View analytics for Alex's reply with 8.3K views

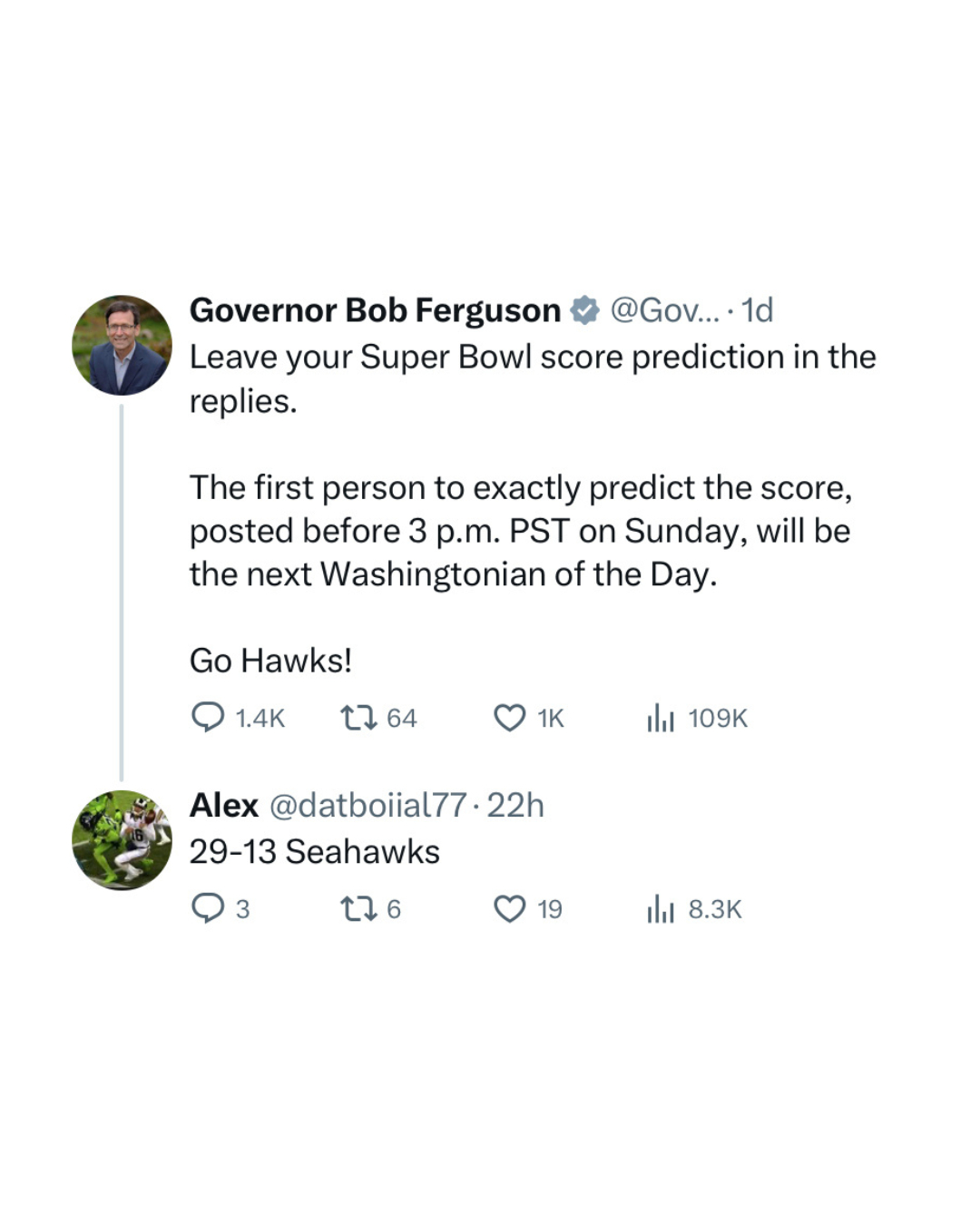pyautogui.click(x=661, y=909)
